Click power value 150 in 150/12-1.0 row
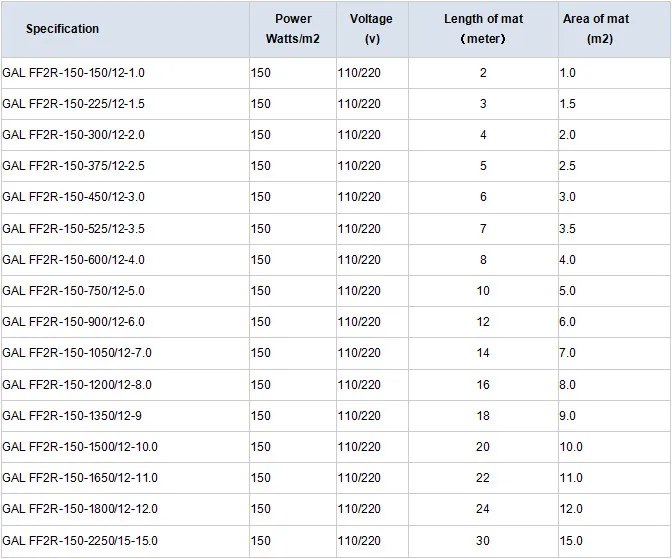Screen dimensions: 672x559 pos(261,73)
